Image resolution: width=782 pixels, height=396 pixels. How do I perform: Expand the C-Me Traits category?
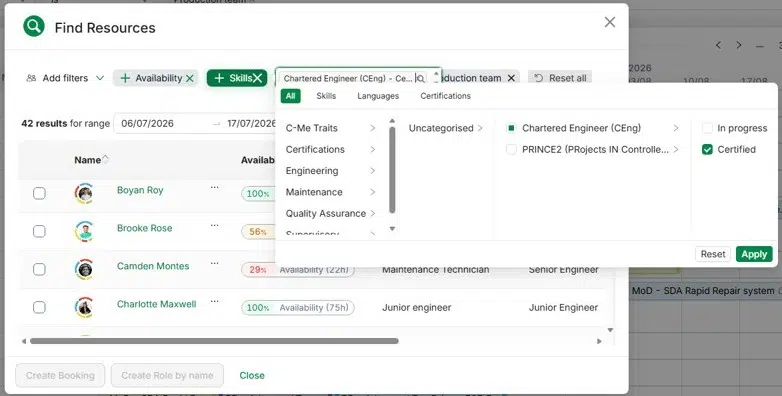[x=331, y=128]
